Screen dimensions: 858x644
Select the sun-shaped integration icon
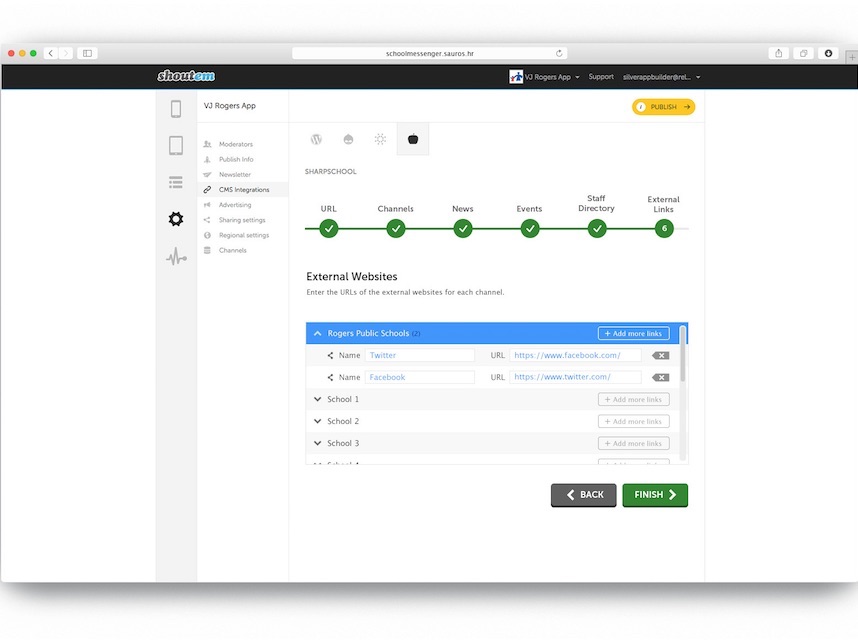[x=380, y=139]
